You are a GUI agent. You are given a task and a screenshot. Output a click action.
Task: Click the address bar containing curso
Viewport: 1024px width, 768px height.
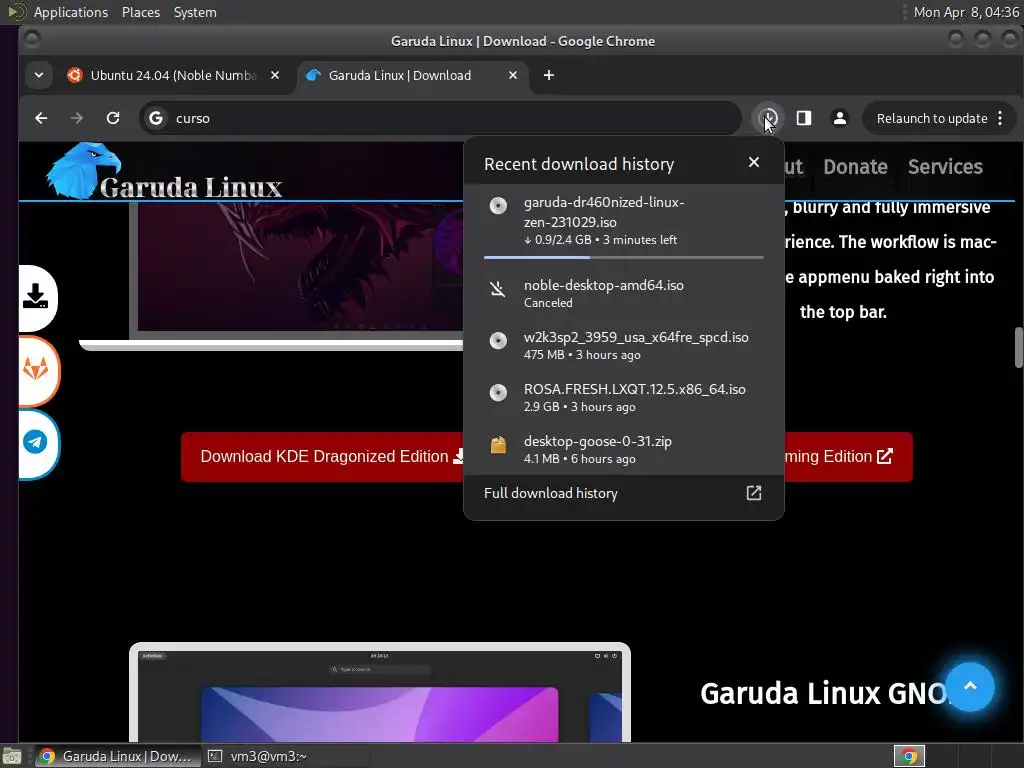(x=440, y=118)
